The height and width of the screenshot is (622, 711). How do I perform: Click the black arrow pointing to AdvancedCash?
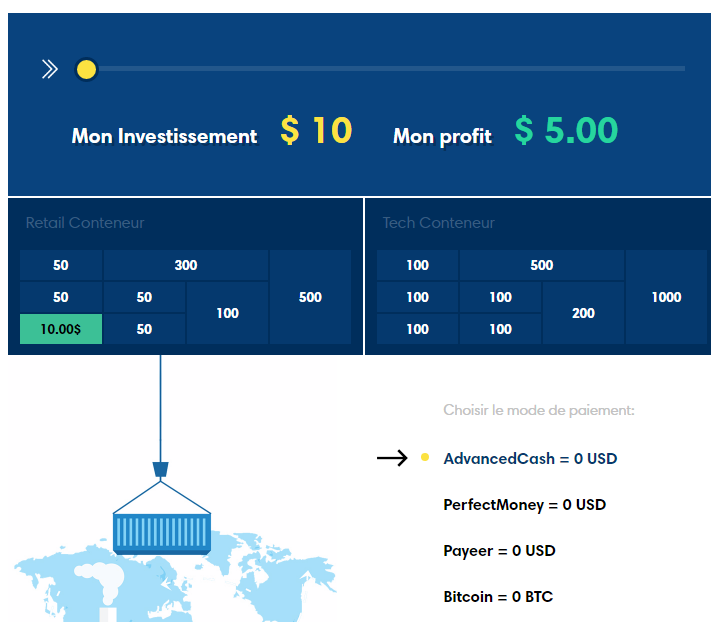pyautogui.click(x=392, y=458)
